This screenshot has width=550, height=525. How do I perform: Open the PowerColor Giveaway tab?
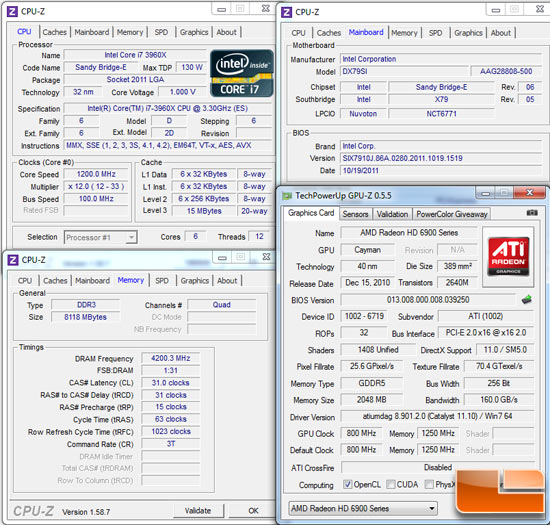[452, 214]
